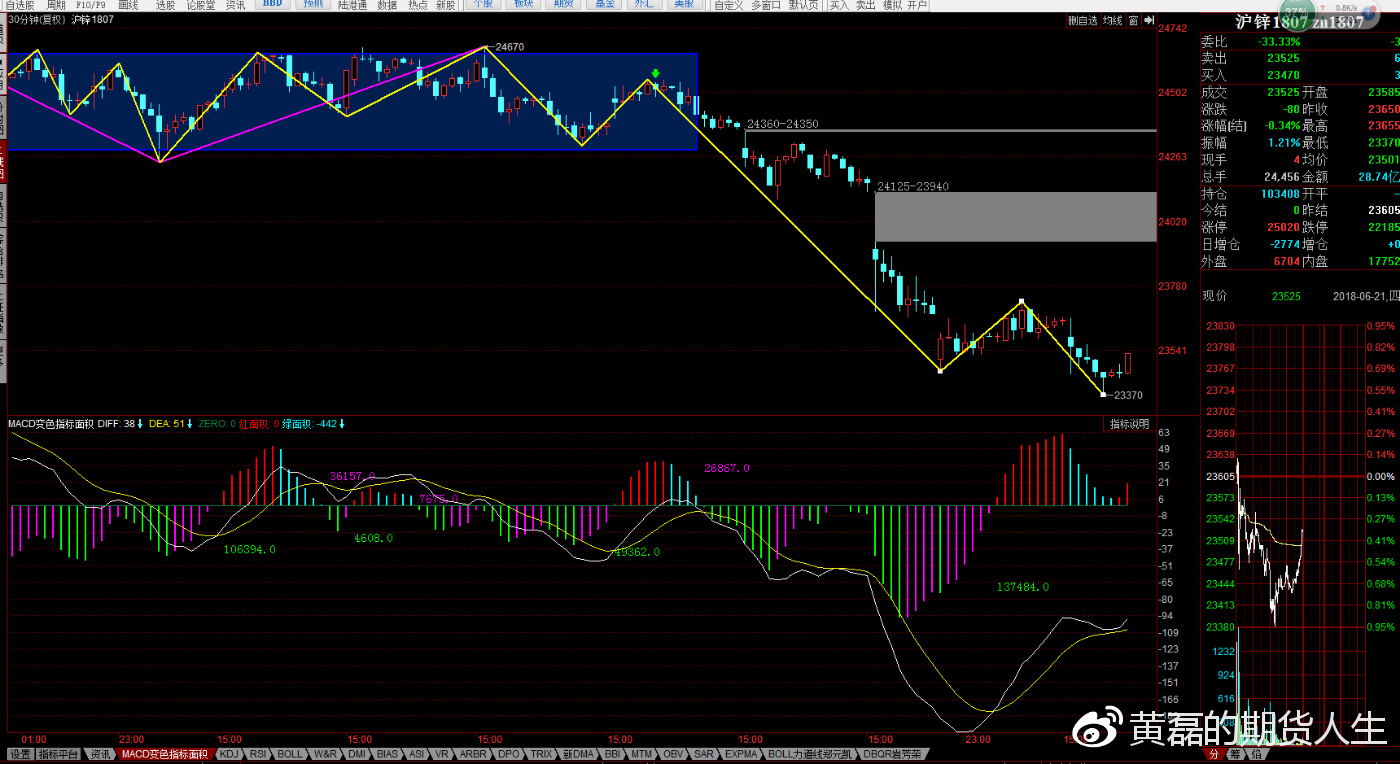Open the 多窗口 view option
Viewport: 1400px width, 764px height.
tap(766, 5)
